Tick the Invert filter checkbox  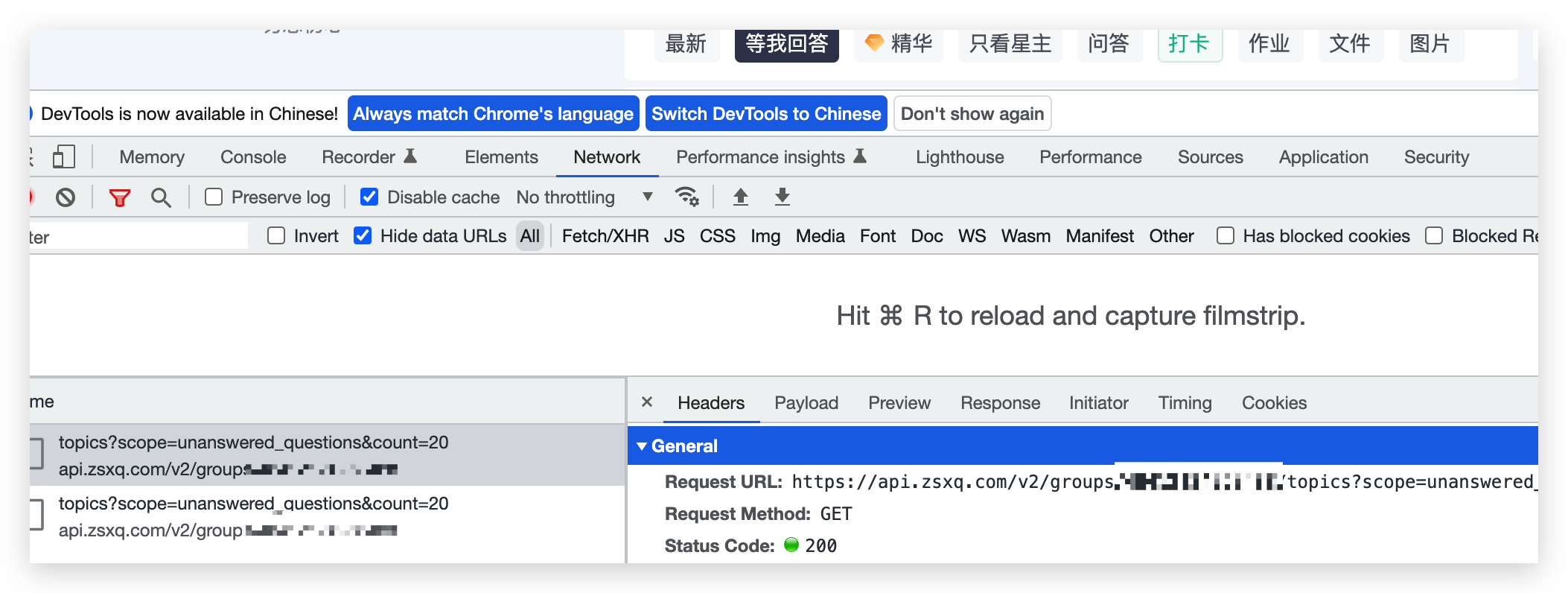point(276,236)
